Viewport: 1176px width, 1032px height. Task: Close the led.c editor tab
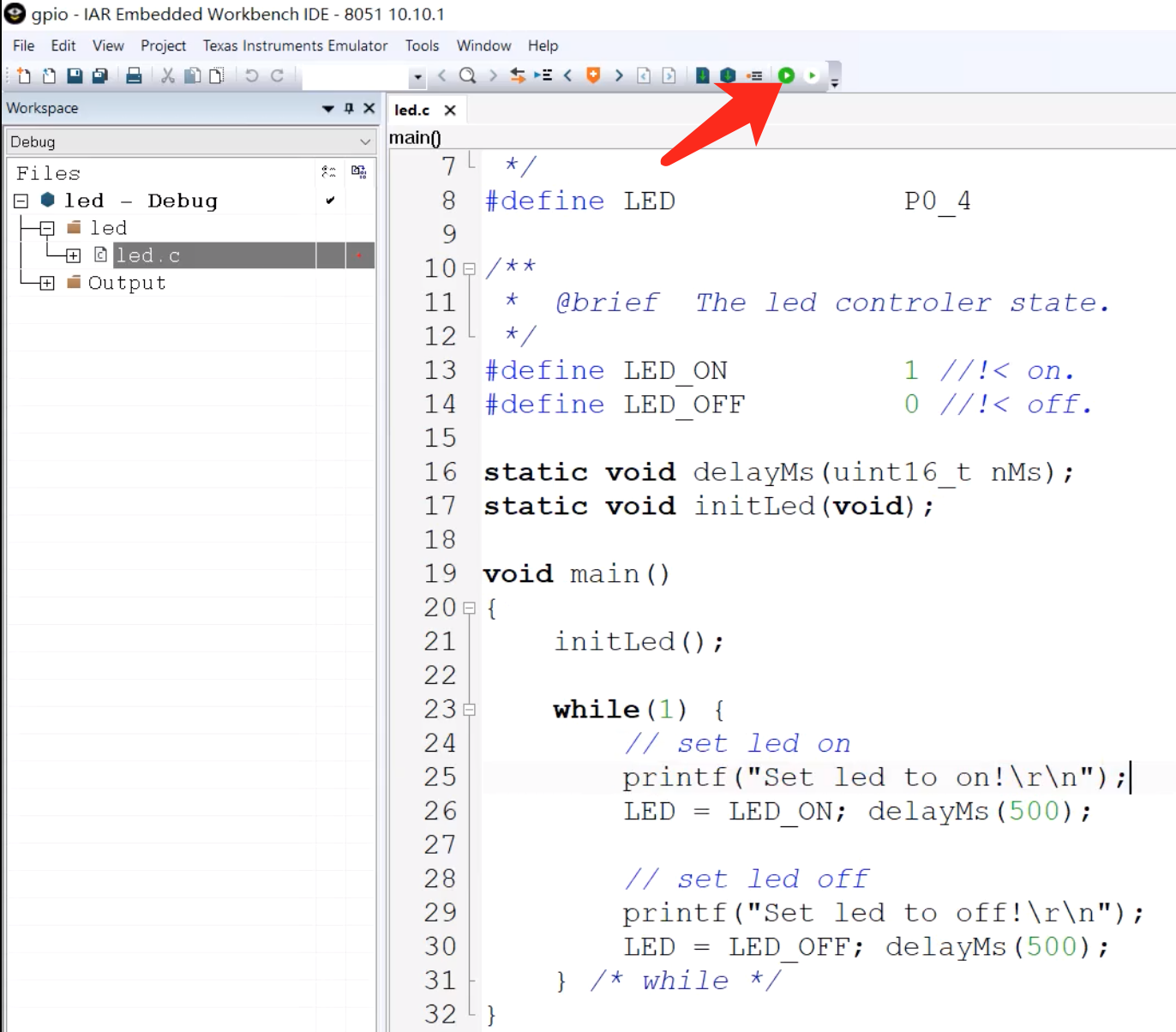click(450, 110)
